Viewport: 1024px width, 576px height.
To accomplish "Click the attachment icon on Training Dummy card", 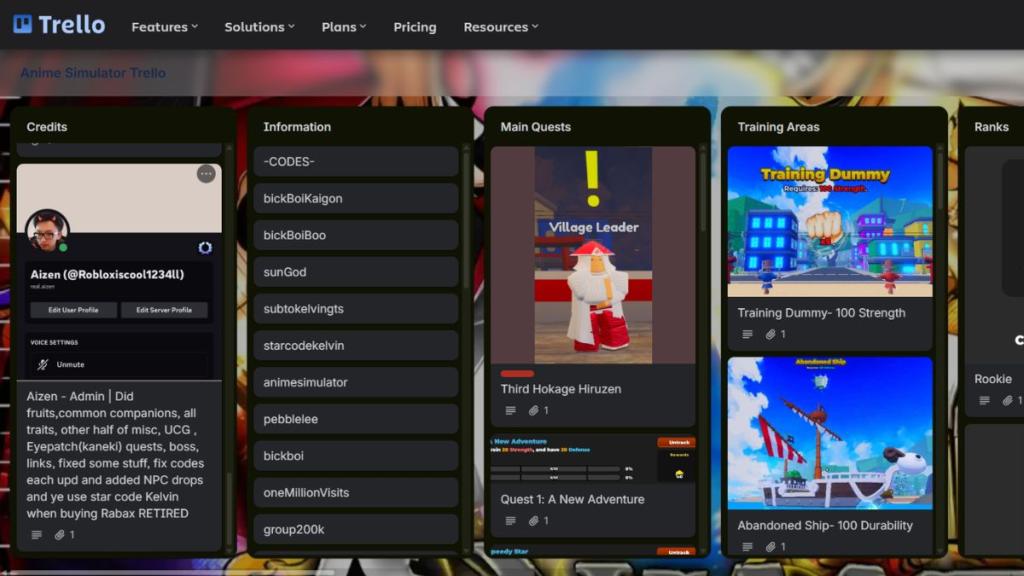I will click(769, 334).
